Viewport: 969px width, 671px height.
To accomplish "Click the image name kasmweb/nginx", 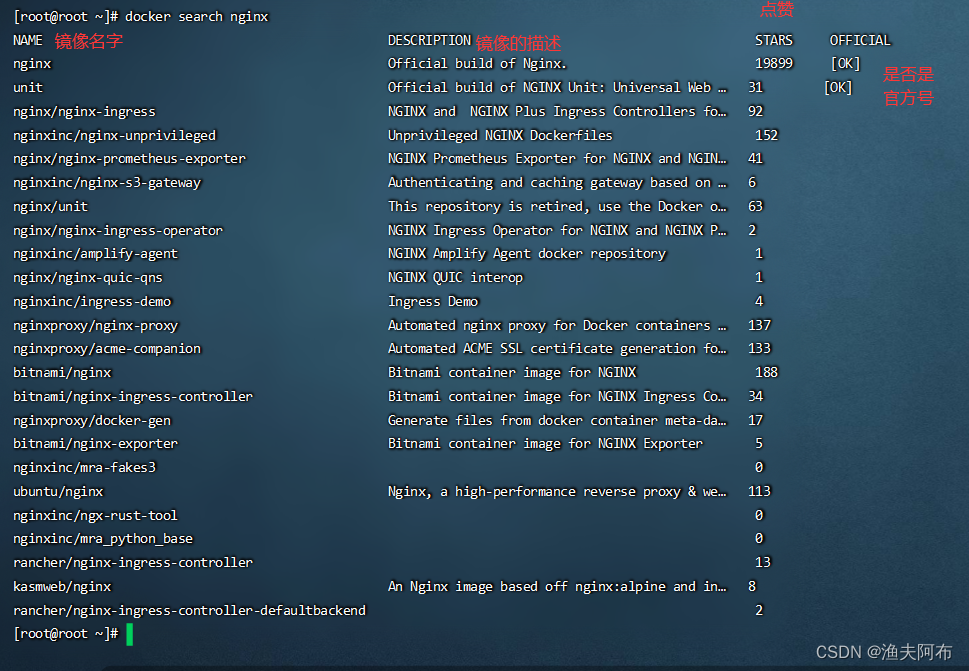I will [62, 587].
